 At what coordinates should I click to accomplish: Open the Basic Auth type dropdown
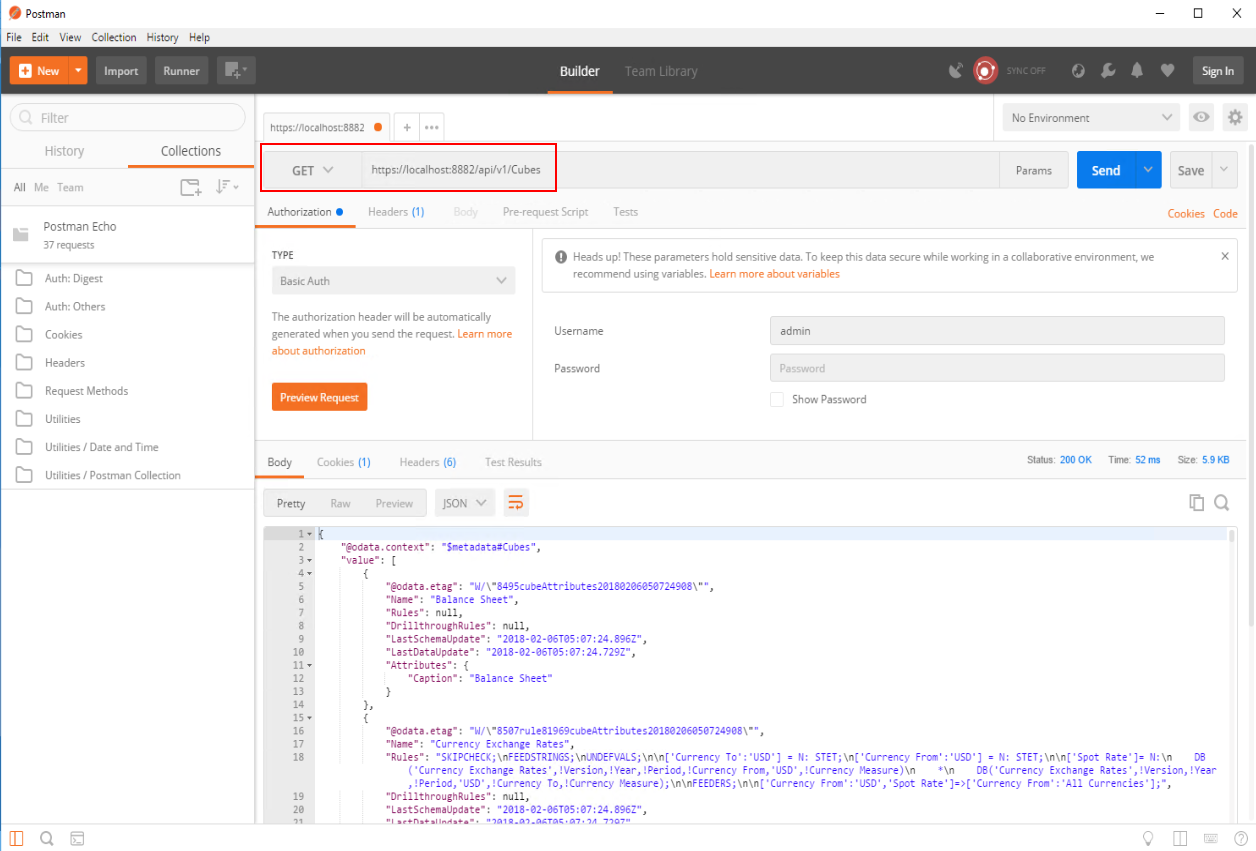click(x=393, y=281)
